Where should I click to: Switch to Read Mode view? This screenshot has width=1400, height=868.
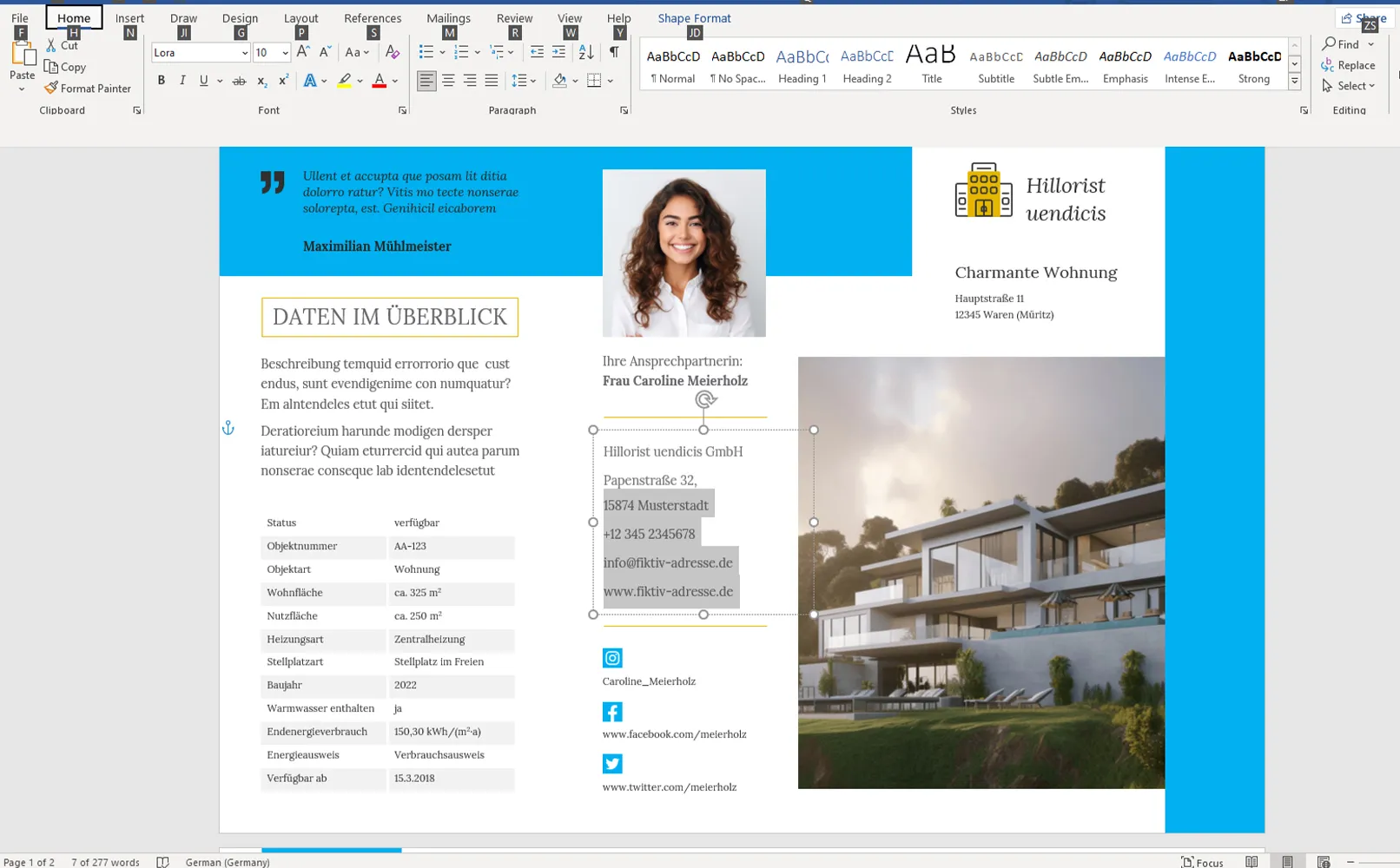pos(1251,862)
